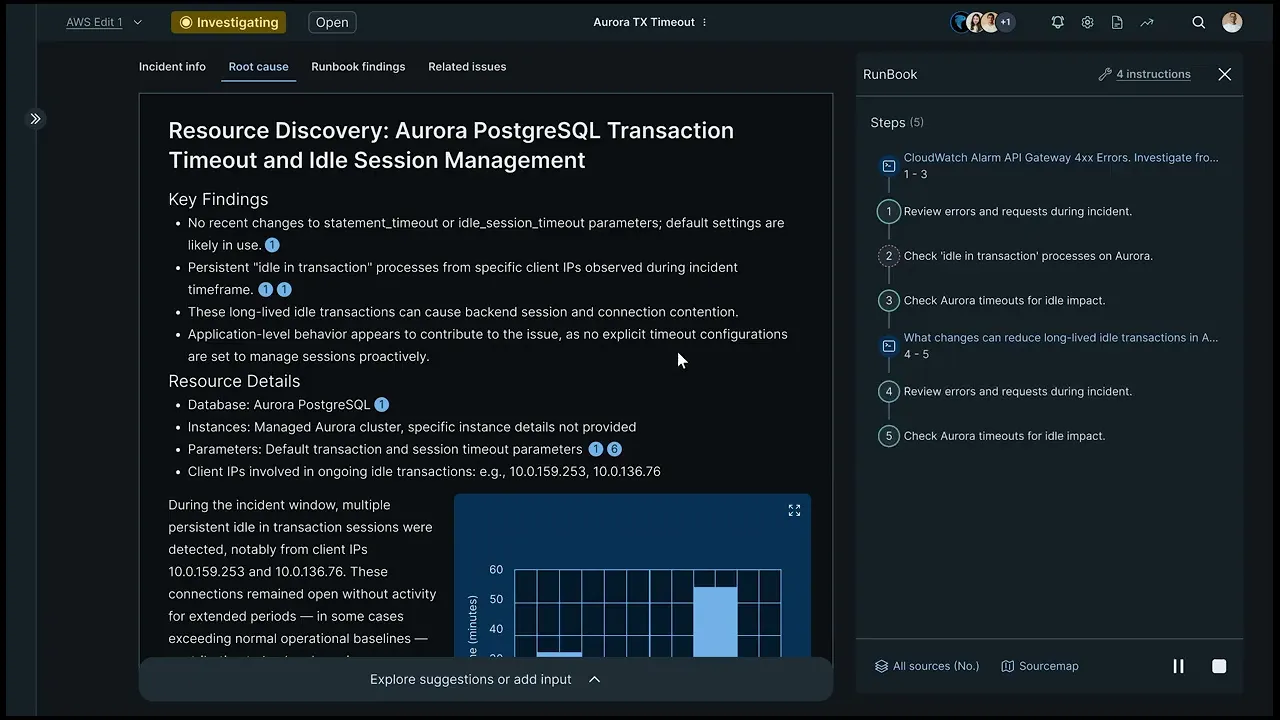Image resolution: width=1280 pixels, height=720 pixels.
Task: Open the Sourcemap view
Action: [x=1040, y=666]
